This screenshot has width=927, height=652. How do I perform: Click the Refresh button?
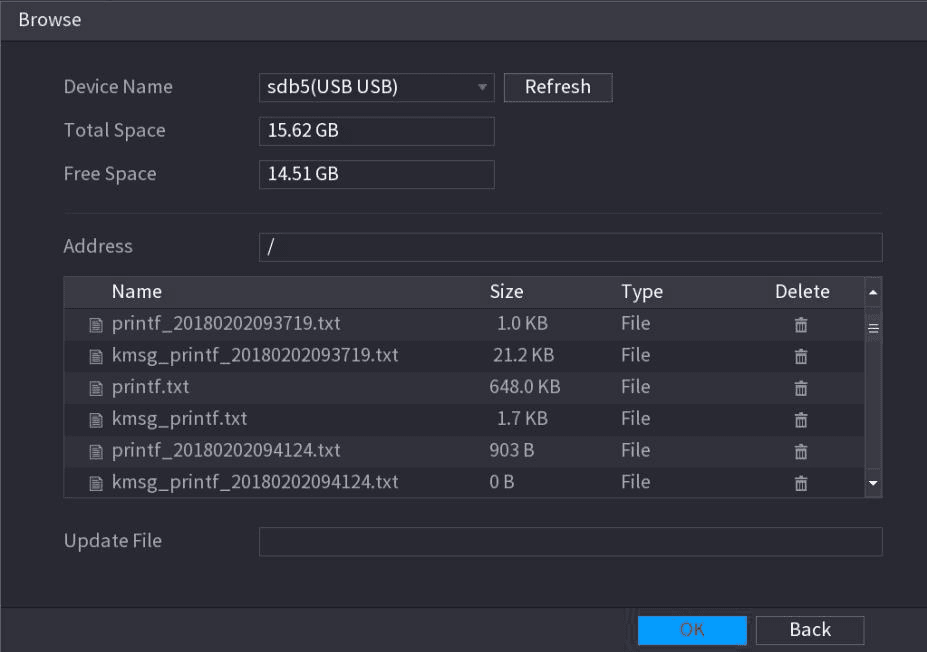coord(558,87)
